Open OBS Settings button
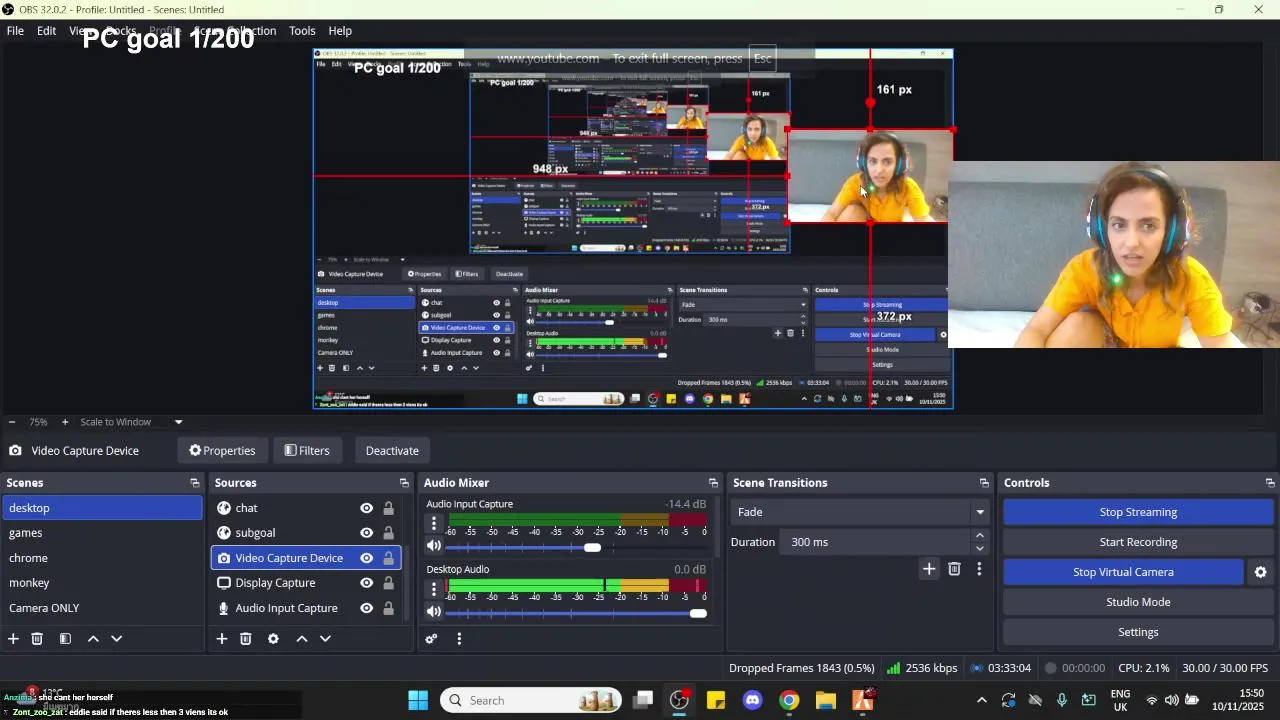The width and height of the screenshot is (1280, 720). pos(1138,632)
